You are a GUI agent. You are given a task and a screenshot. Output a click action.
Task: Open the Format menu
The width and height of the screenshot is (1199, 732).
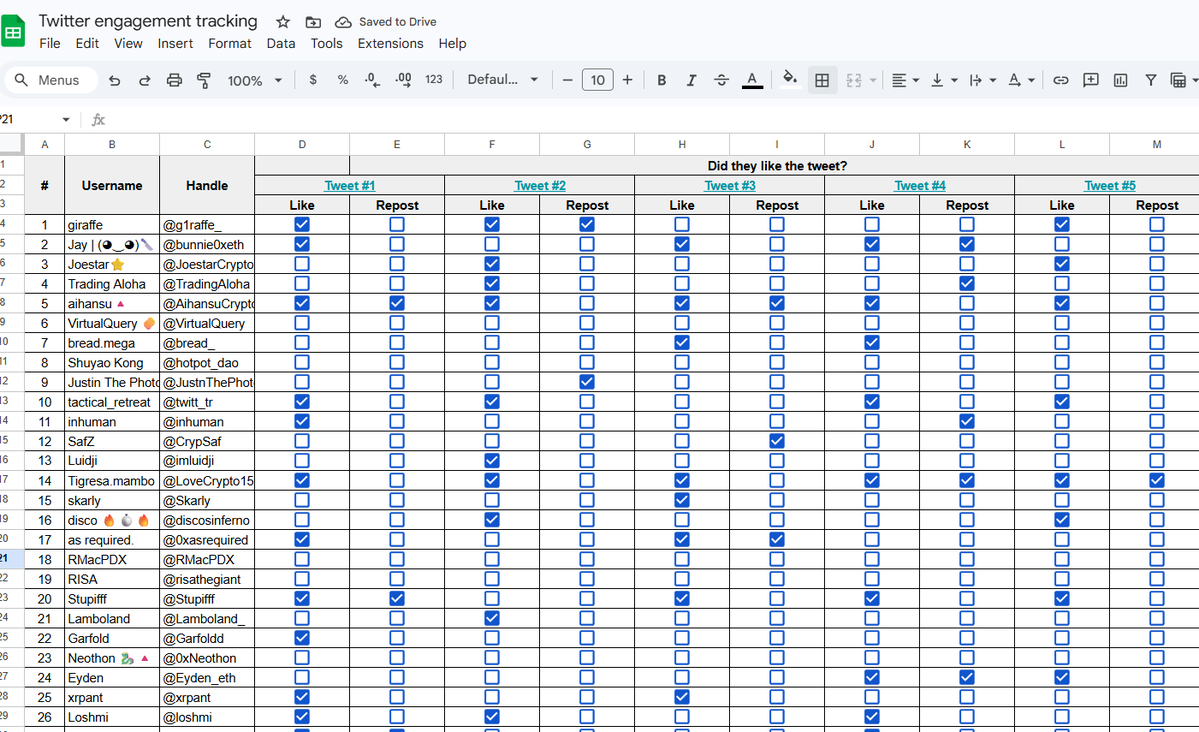(x=229, y=44)
